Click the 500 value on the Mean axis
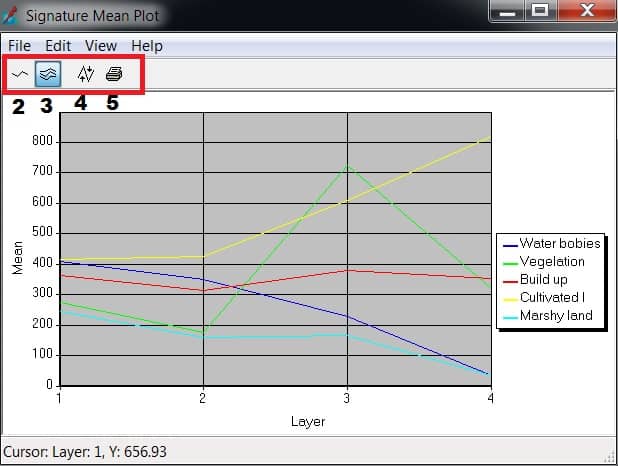618x466 pixels. [43, 232]
